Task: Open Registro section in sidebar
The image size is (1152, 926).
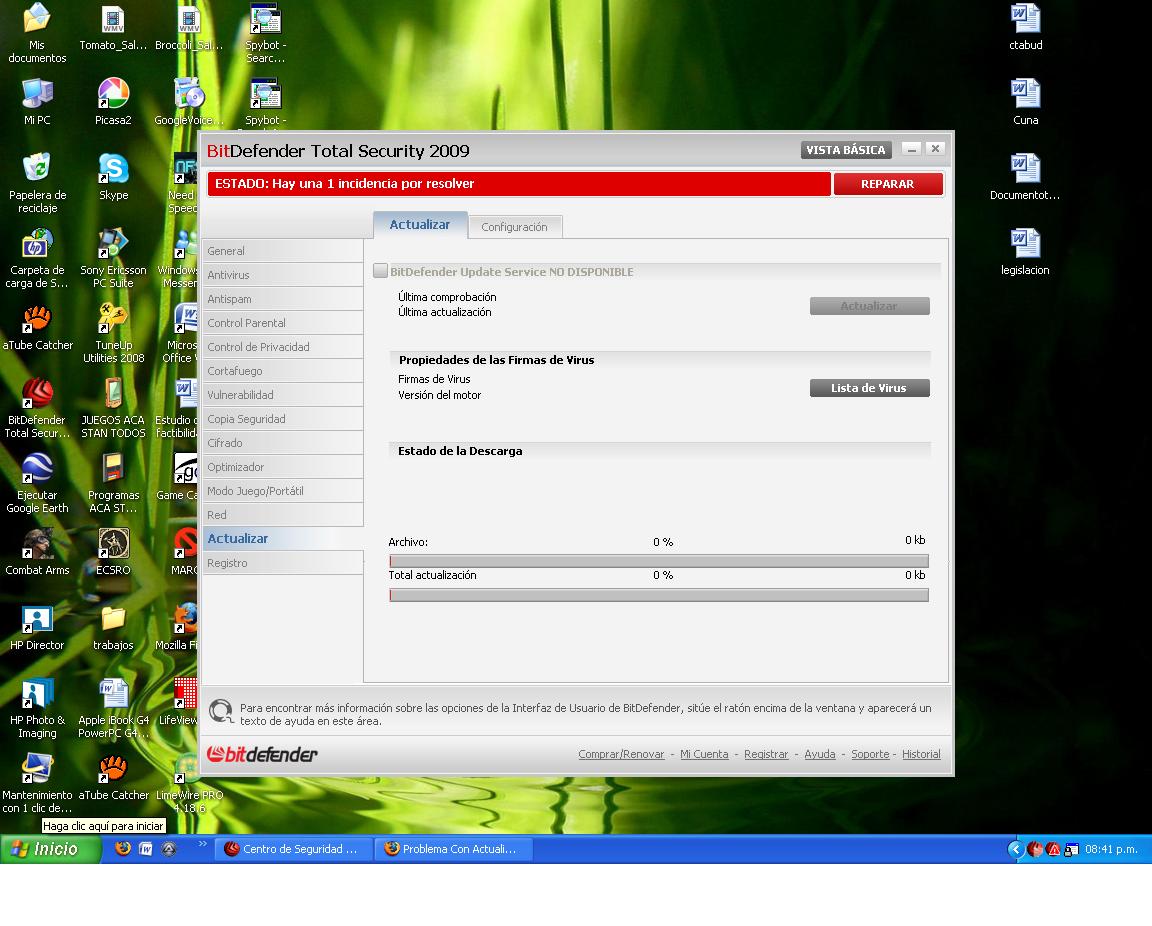Action: pyautogui.click(x=283, y=563)
